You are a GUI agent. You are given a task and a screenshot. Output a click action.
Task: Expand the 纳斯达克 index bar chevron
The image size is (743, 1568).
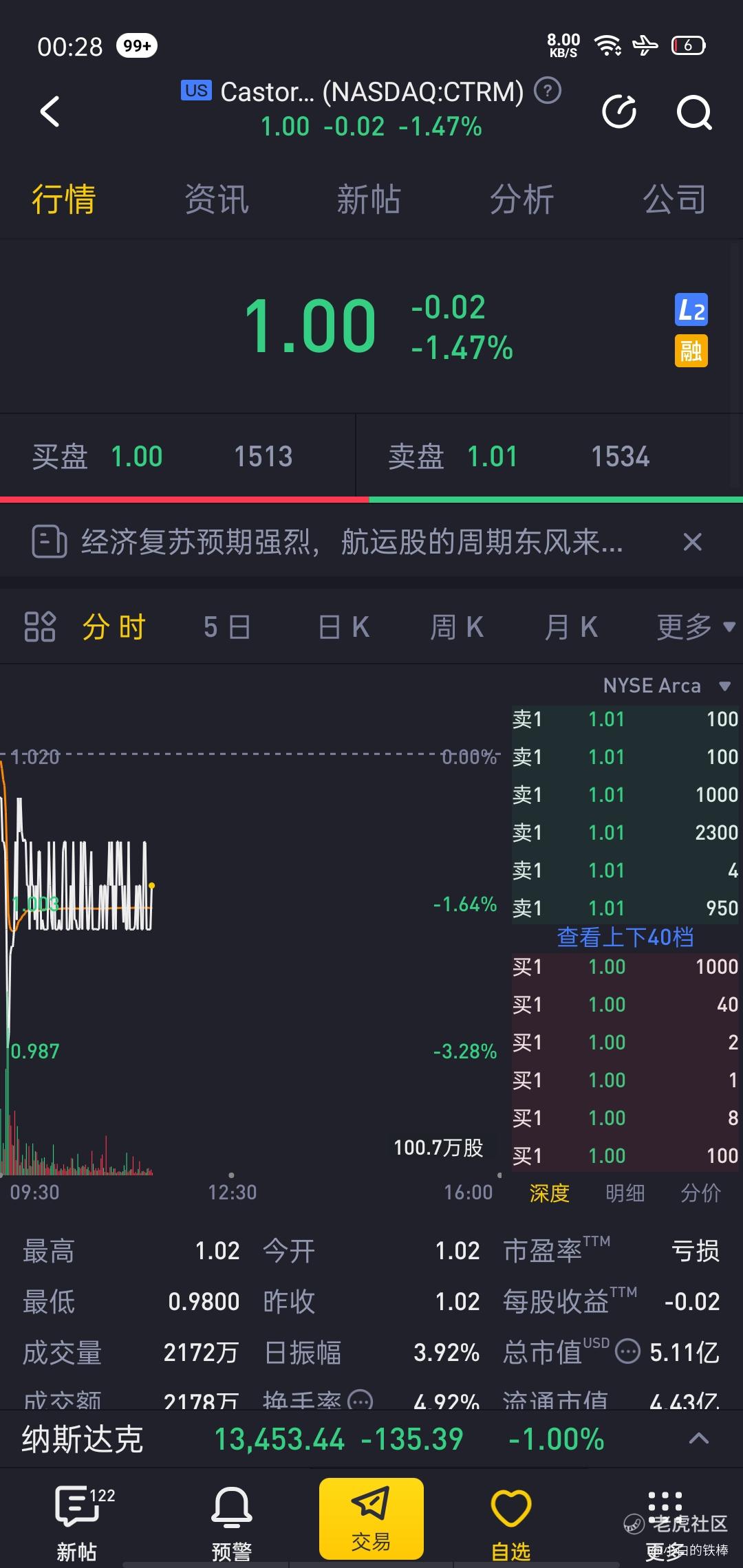click(699, 1438)
